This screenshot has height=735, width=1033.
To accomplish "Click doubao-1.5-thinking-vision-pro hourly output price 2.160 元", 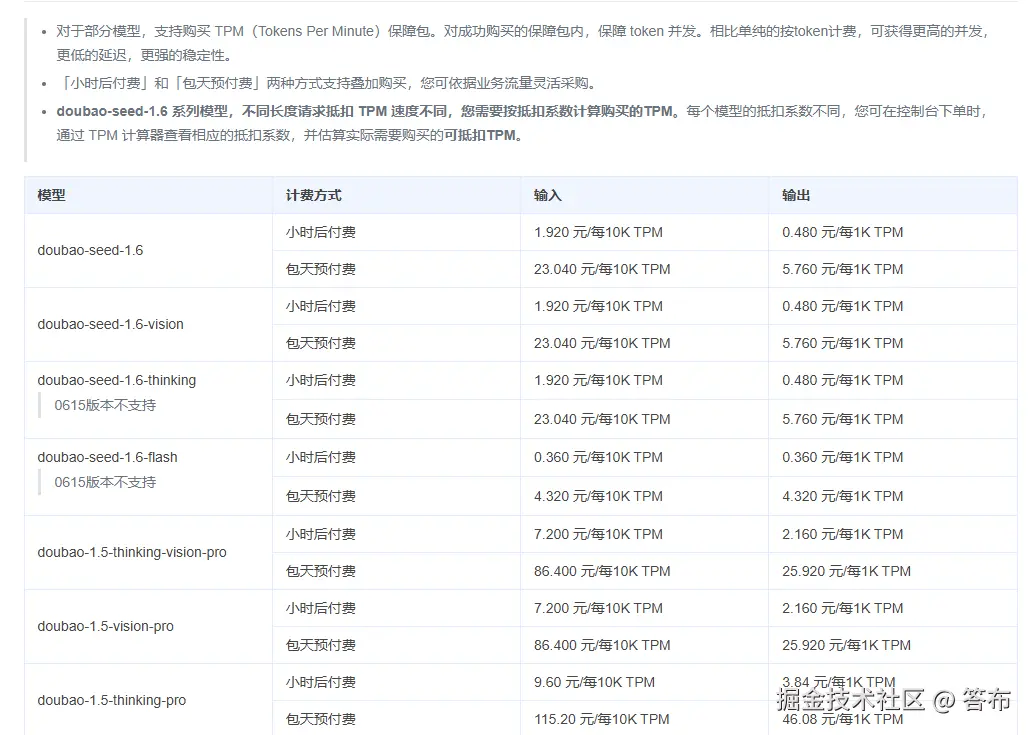I will pyautogui.click(x=843, y=535).
